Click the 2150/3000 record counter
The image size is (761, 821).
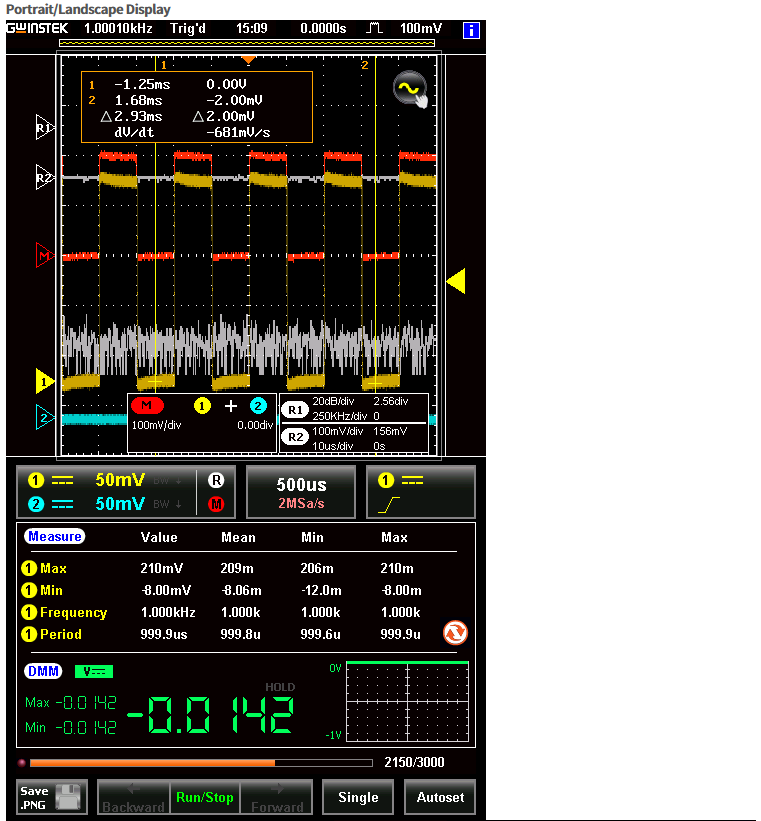click(414, 762)
